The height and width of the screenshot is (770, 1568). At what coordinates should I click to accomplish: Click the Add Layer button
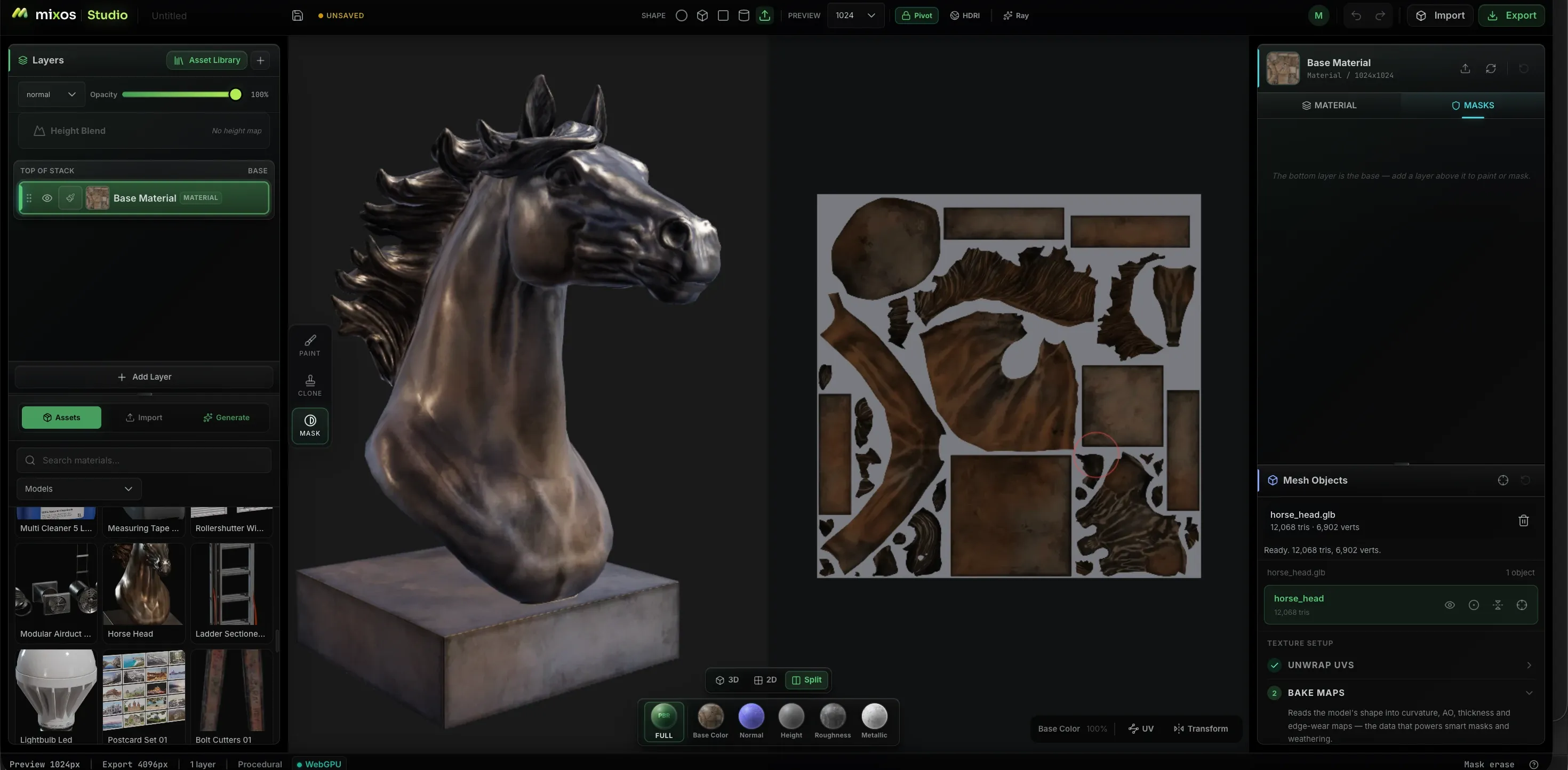(143, 377)
